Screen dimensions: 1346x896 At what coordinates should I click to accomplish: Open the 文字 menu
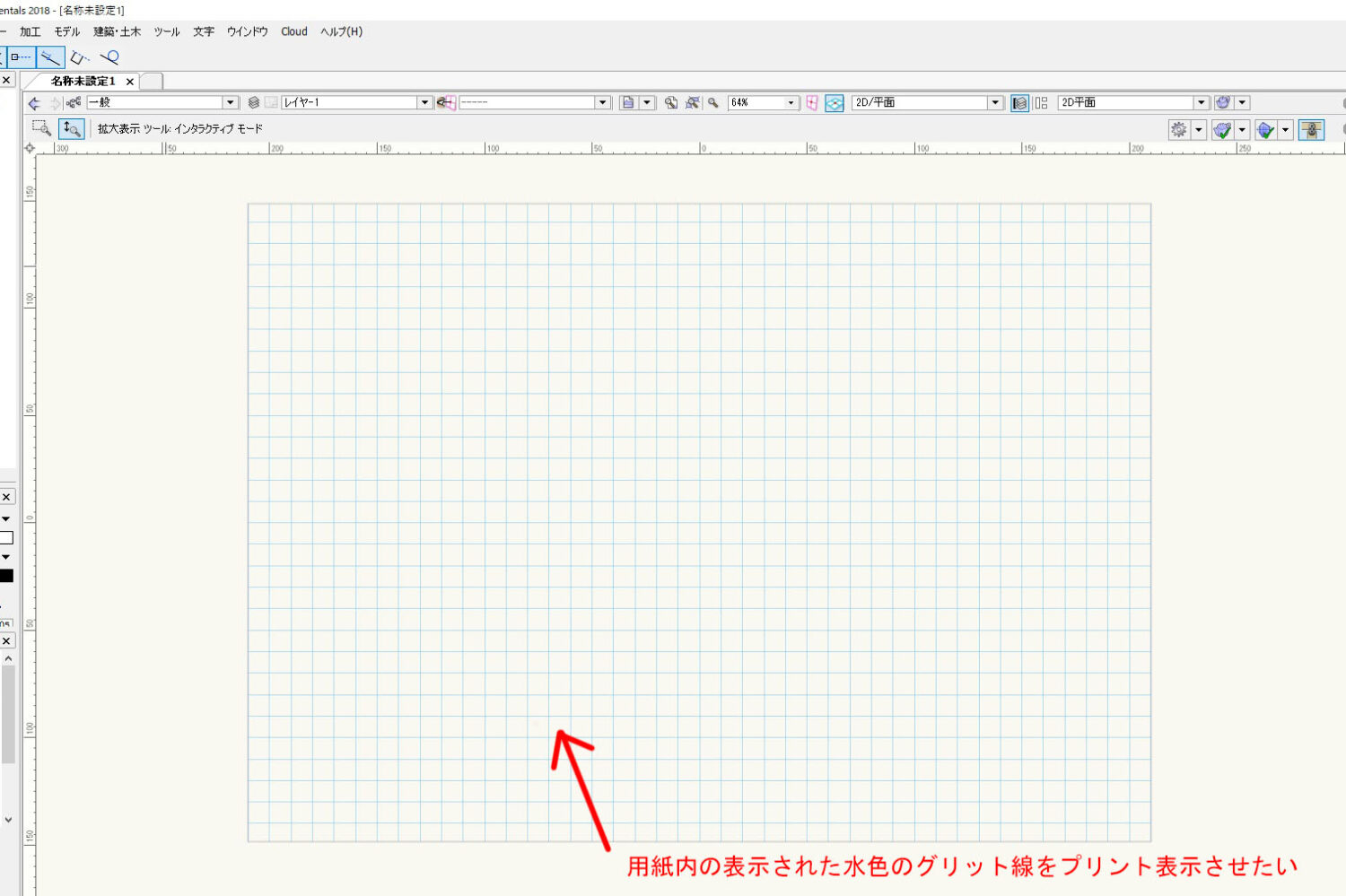(x=204, y=31)
